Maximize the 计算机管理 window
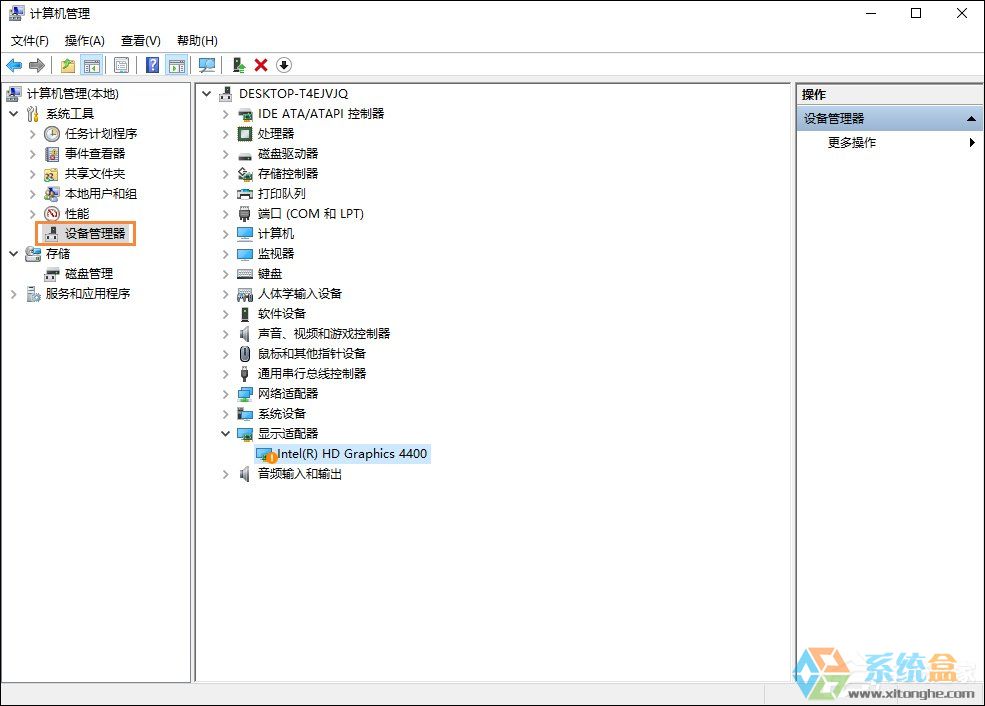 pos(916,13)
